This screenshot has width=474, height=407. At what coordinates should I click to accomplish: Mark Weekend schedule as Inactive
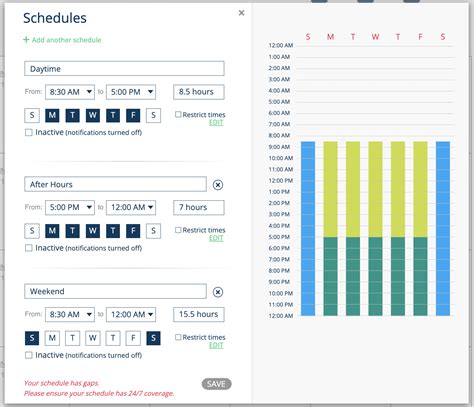(x=29, y=355)
